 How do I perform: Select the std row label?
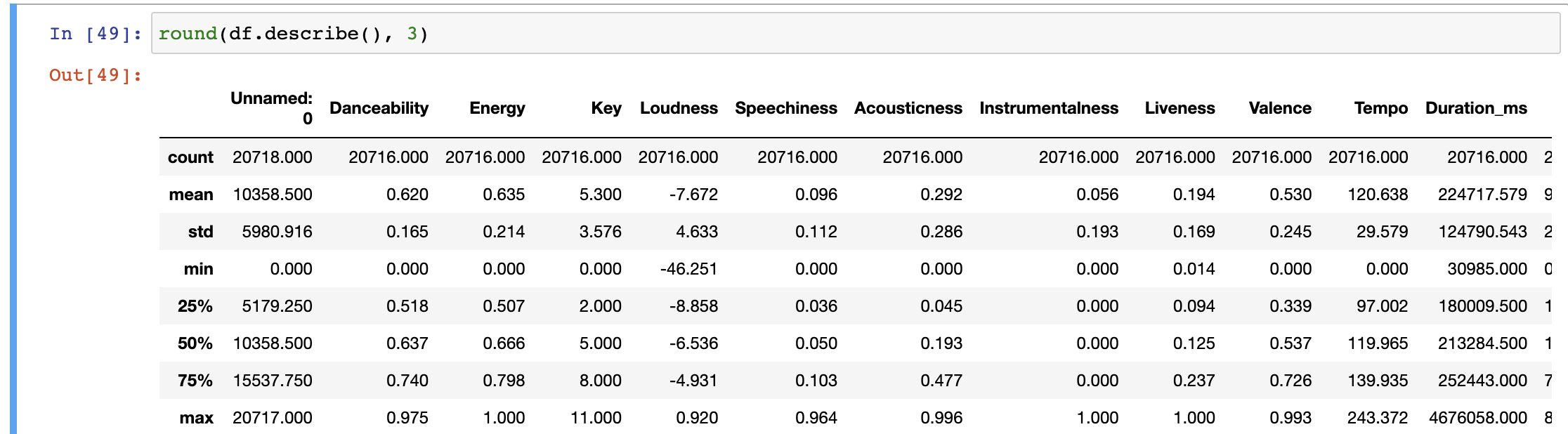click(200, 232)
